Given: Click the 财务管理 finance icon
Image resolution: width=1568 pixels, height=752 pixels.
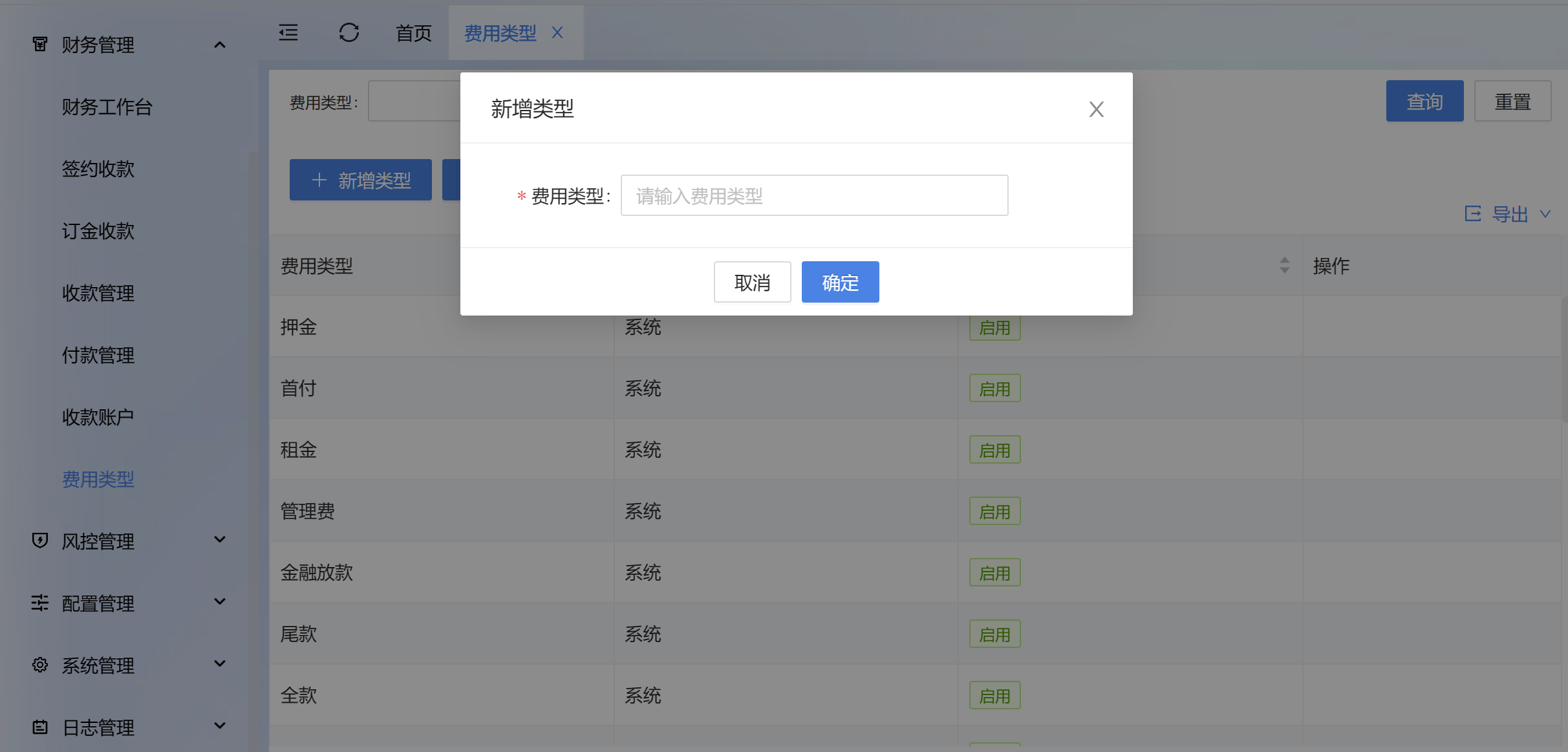Looking at the screenshot, I should (x=40, y=44).
